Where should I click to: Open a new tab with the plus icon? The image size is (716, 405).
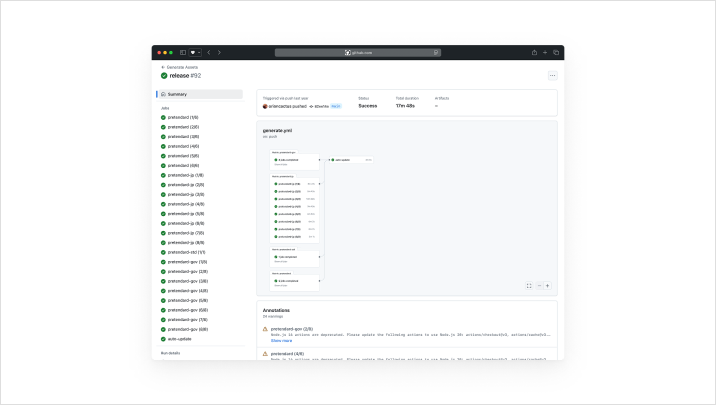545,53
